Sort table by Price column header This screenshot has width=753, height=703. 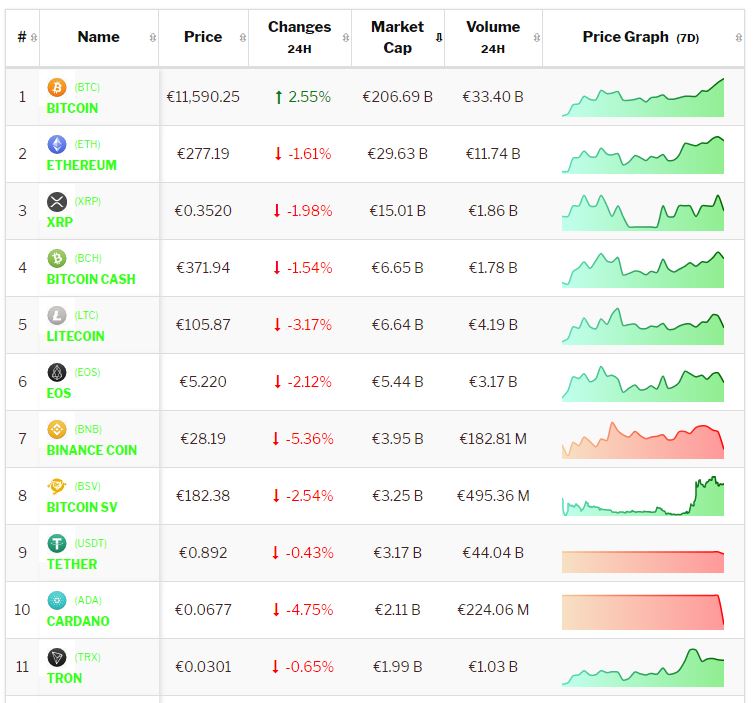tap(203, 37)
